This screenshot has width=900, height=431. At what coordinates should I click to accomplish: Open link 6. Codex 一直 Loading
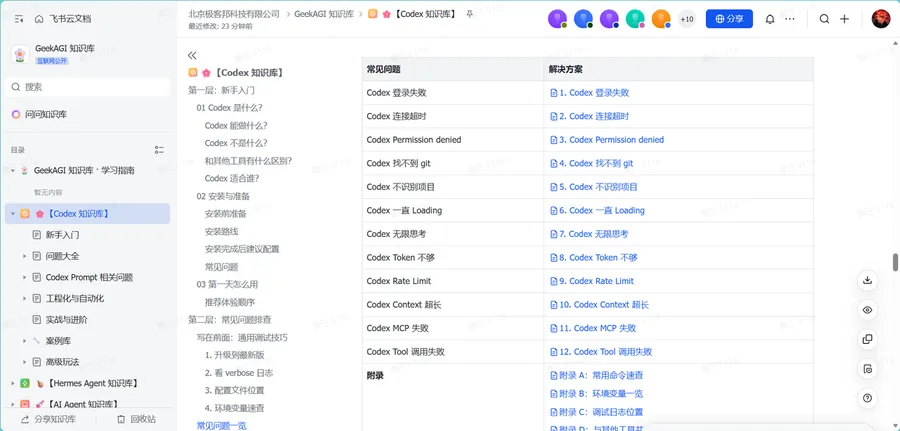(602, 210)
